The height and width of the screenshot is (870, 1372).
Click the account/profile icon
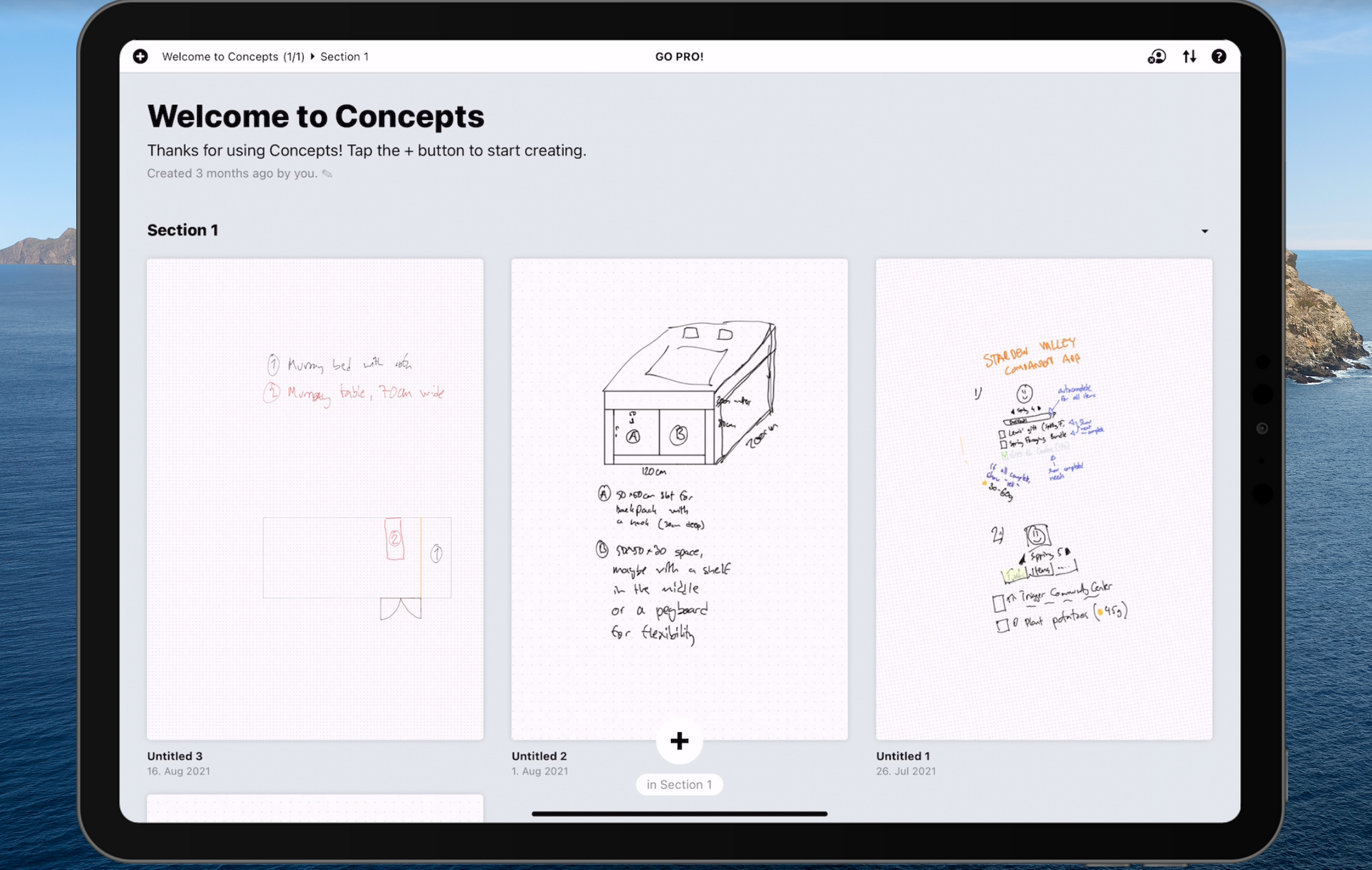[1156, 56]
